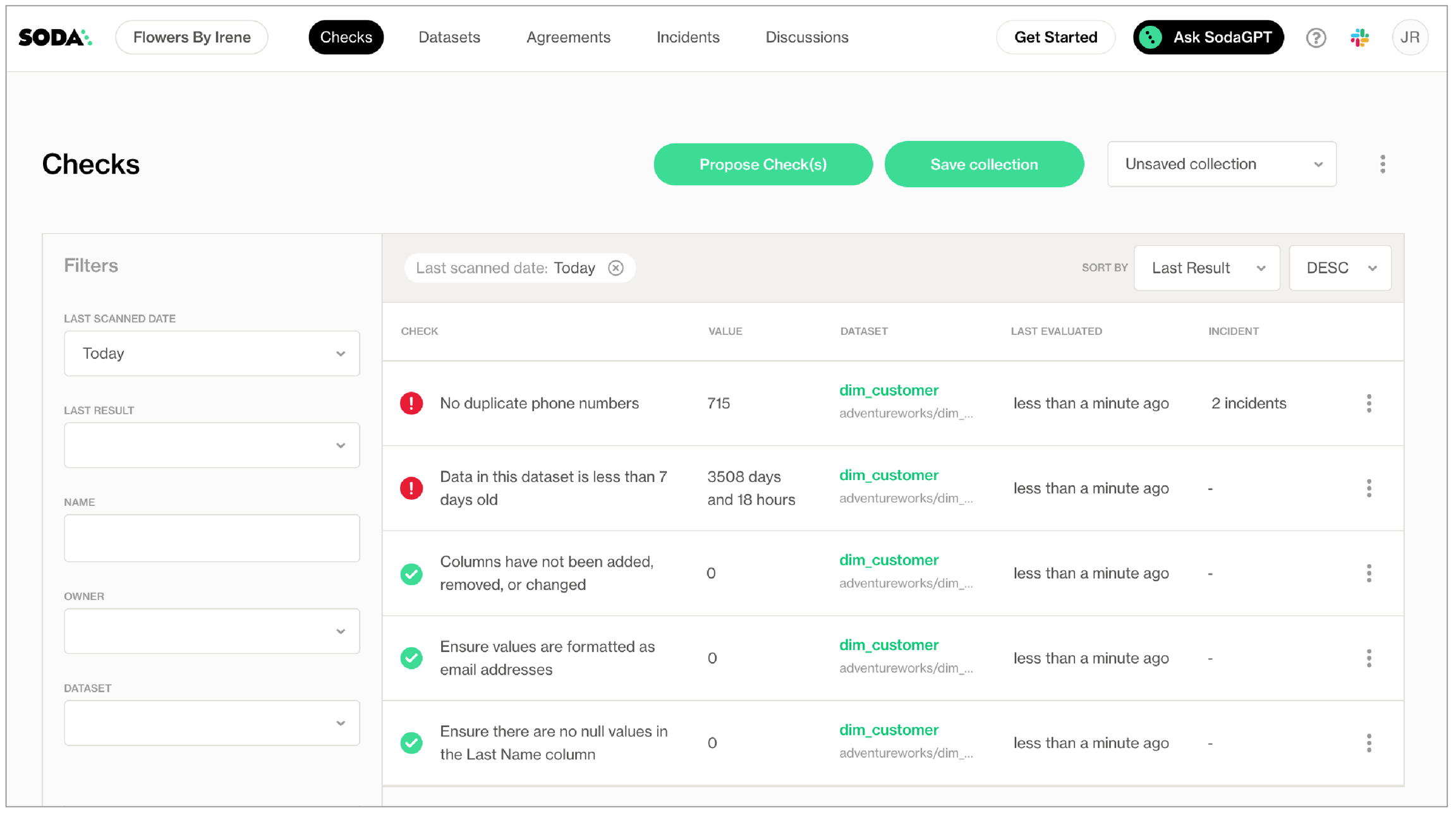Screen dimensions: 1456x813
Task: Click the Soda logo in the header
Action: coord(55,37)
